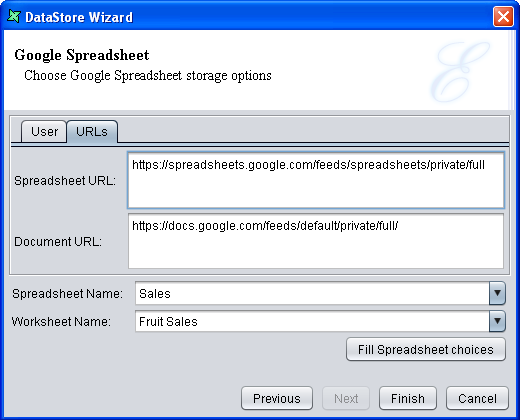Click the Finish button
Viewport: 521px width, 420px height.
click(408, 398)
